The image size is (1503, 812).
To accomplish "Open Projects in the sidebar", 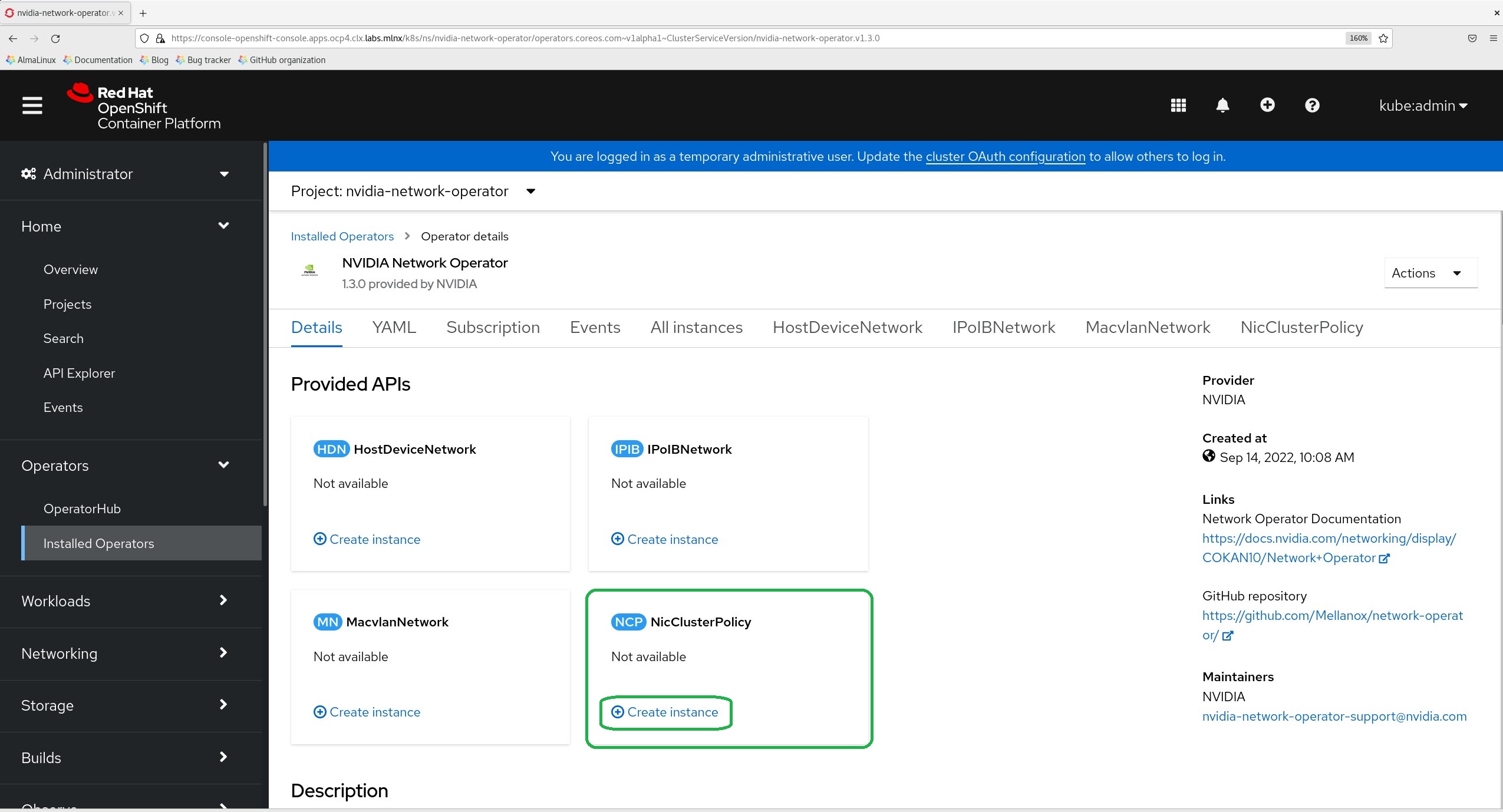I will click(68, 305).
